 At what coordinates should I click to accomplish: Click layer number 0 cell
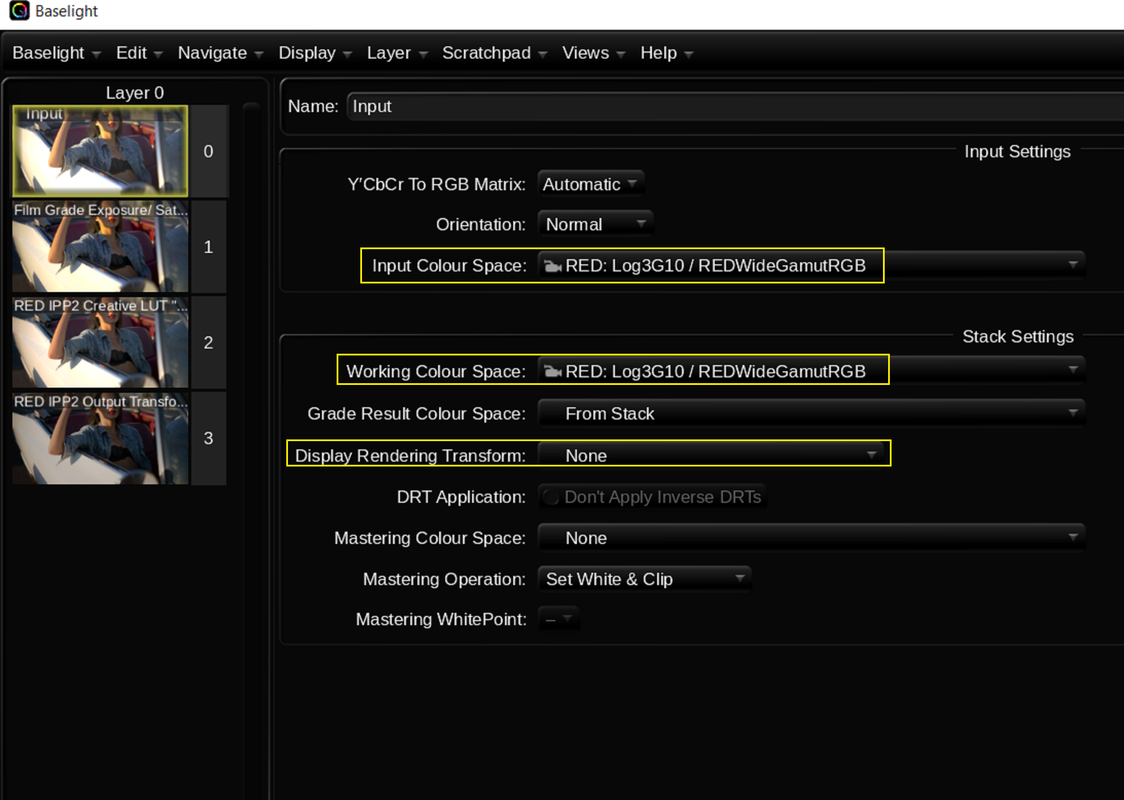(209, 151)
